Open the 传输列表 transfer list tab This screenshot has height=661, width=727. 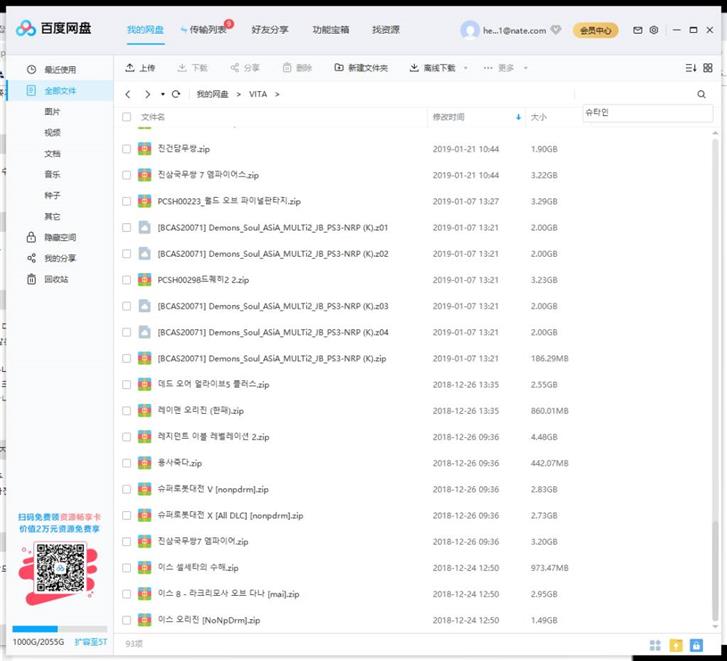pyautogui.click(x=207, y=30)
